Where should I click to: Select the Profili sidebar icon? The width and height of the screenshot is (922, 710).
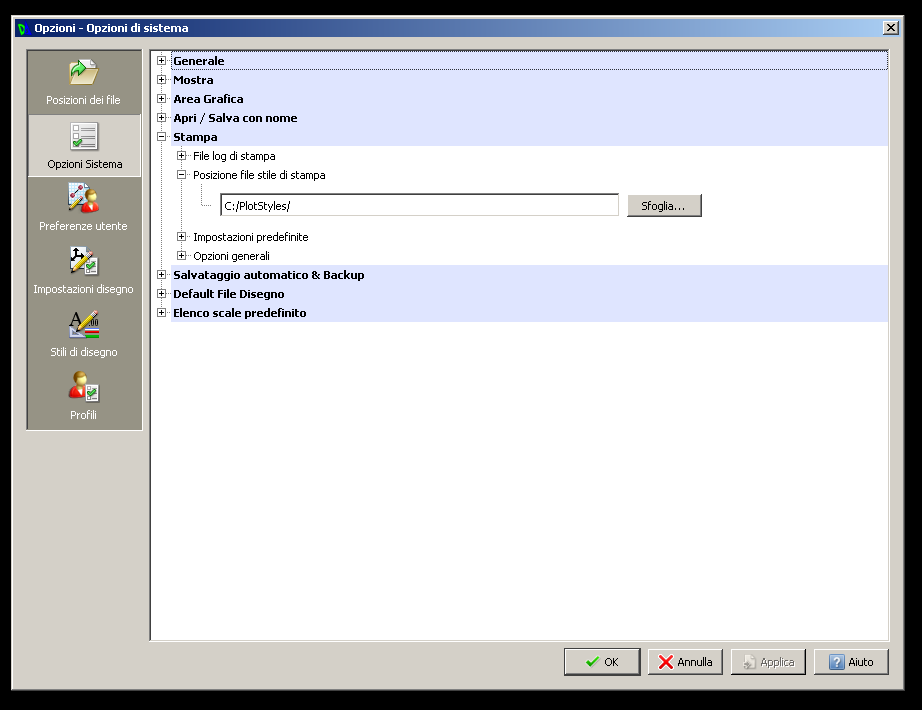84,388
